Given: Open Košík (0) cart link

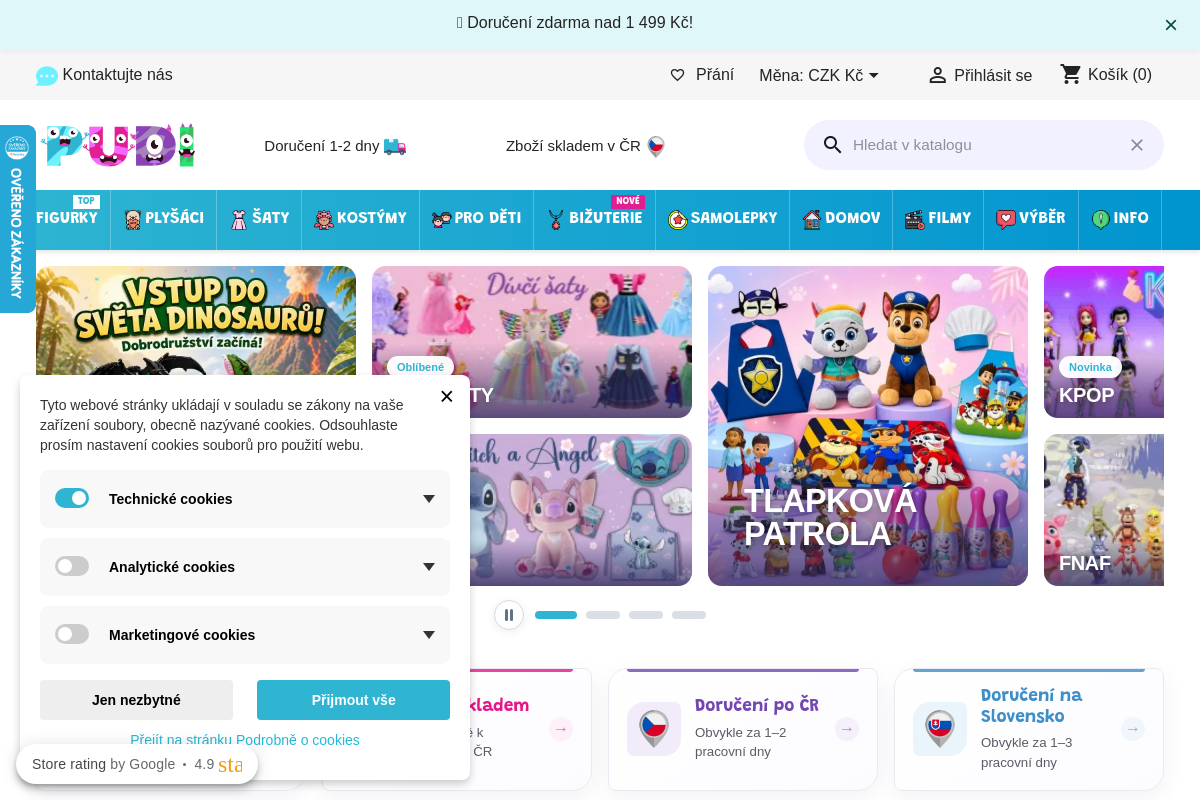Looking at the screenshot, I should (1120, 75).
